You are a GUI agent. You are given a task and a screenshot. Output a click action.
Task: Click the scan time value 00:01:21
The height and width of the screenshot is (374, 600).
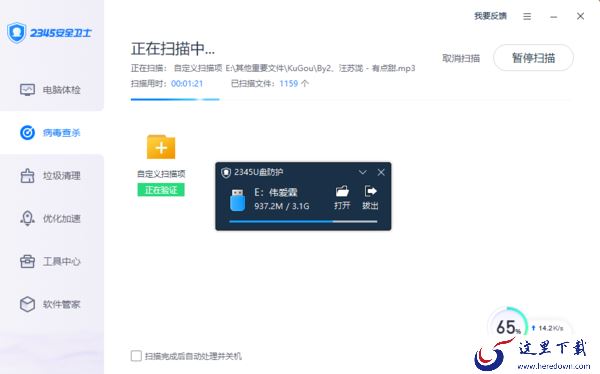tap(187, 83)
